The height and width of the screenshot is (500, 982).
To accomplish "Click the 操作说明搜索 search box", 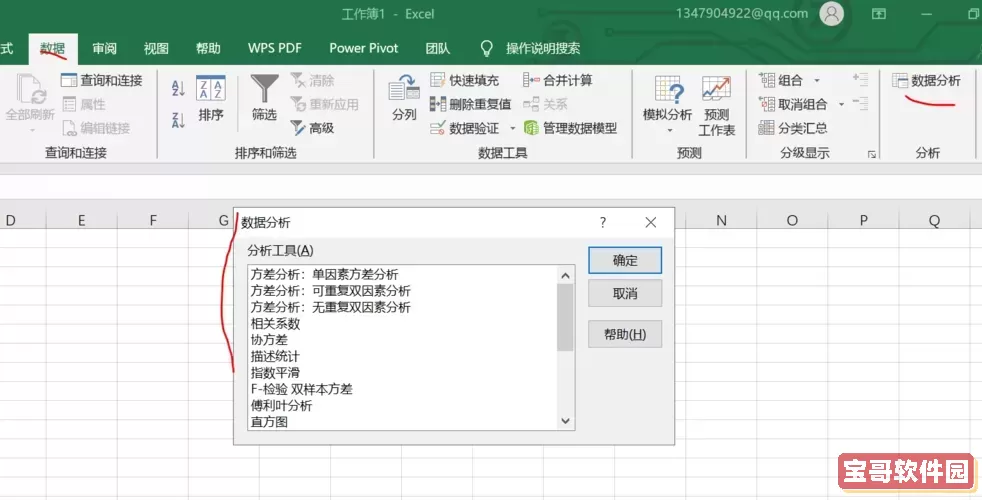I will [542, 48].
